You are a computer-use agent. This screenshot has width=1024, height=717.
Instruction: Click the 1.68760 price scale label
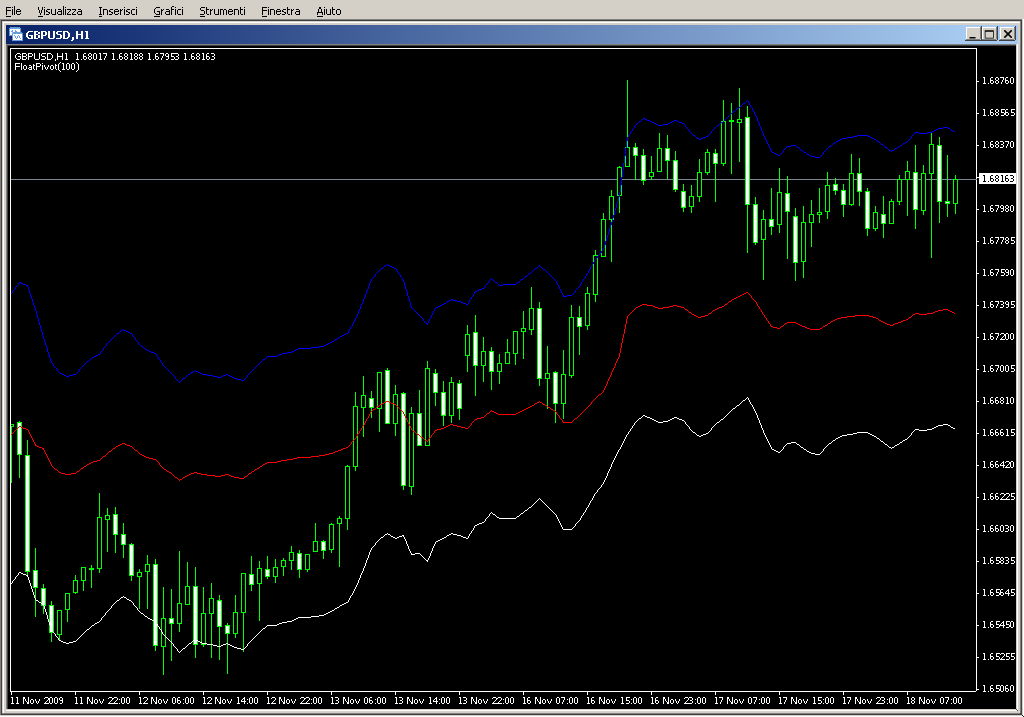pos(999,81)
